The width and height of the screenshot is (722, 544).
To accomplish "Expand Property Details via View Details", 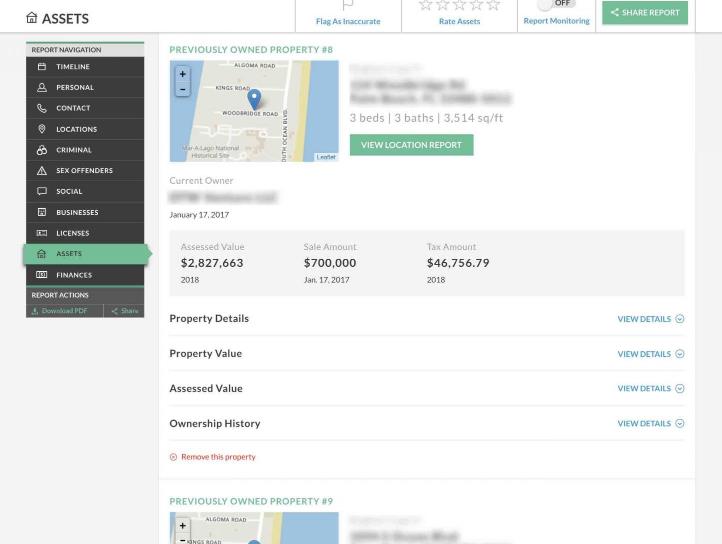I will pyautogui.click(x=651, y=319).
